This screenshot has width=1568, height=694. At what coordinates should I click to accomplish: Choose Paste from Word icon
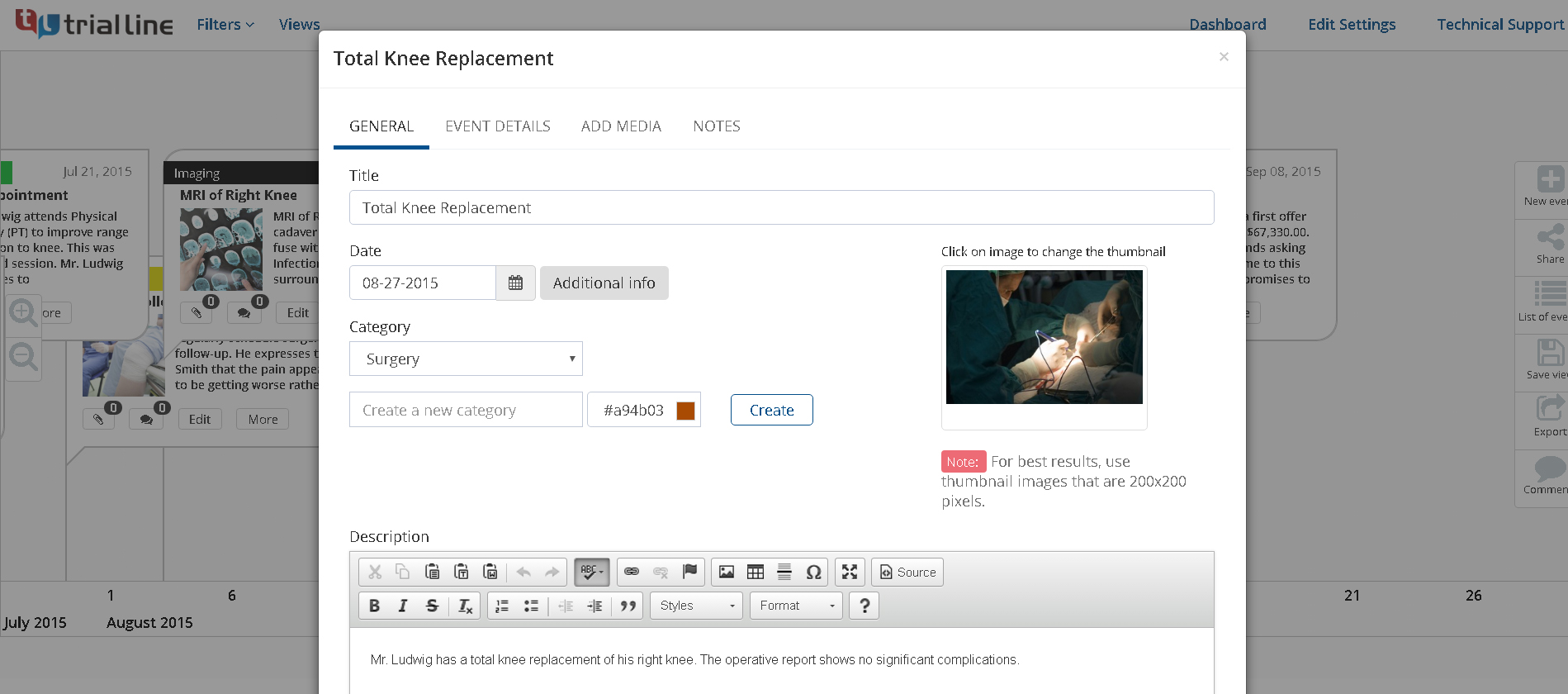490,572
